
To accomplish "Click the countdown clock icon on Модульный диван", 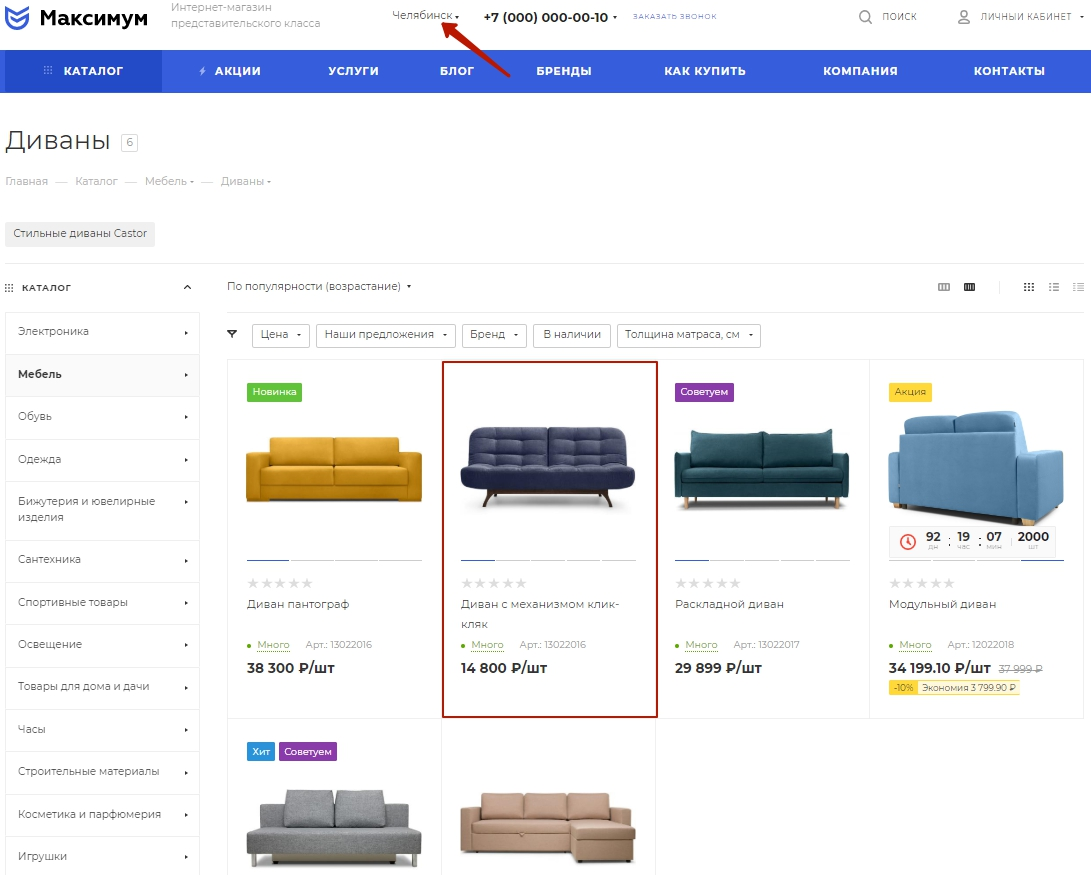I will tap(908, 541).
